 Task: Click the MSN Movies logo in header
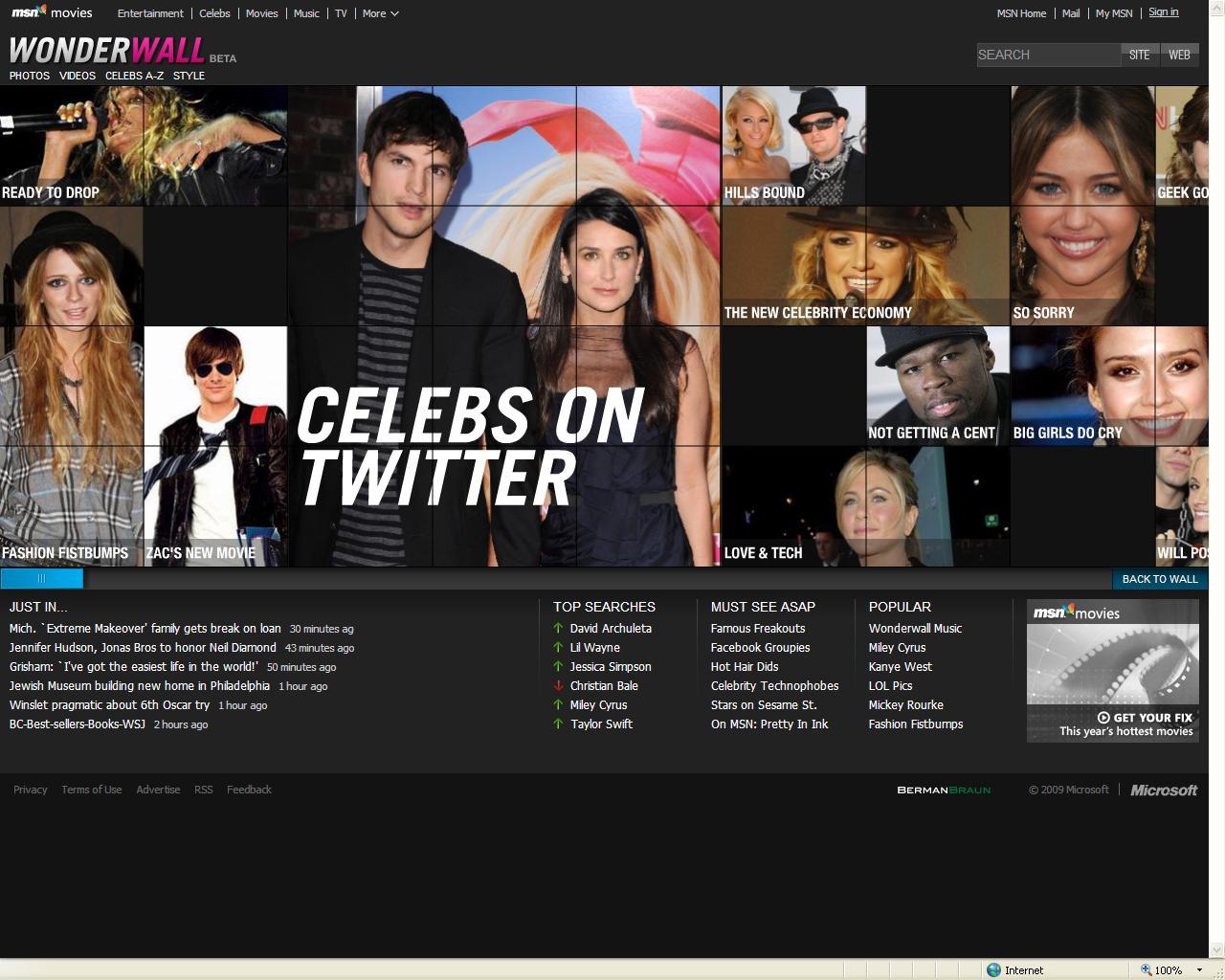[x=52, y=12]
